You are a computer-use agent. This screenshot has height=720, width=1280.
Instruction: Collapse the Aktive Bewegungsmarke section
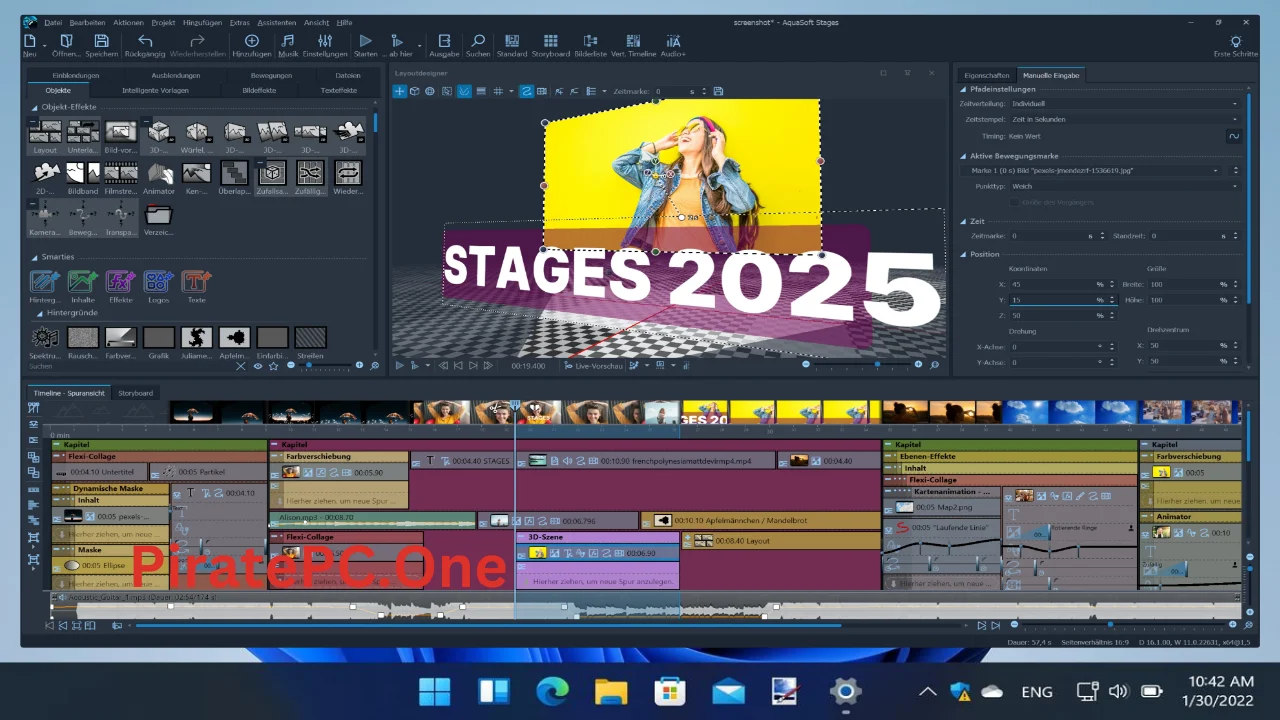963,156
